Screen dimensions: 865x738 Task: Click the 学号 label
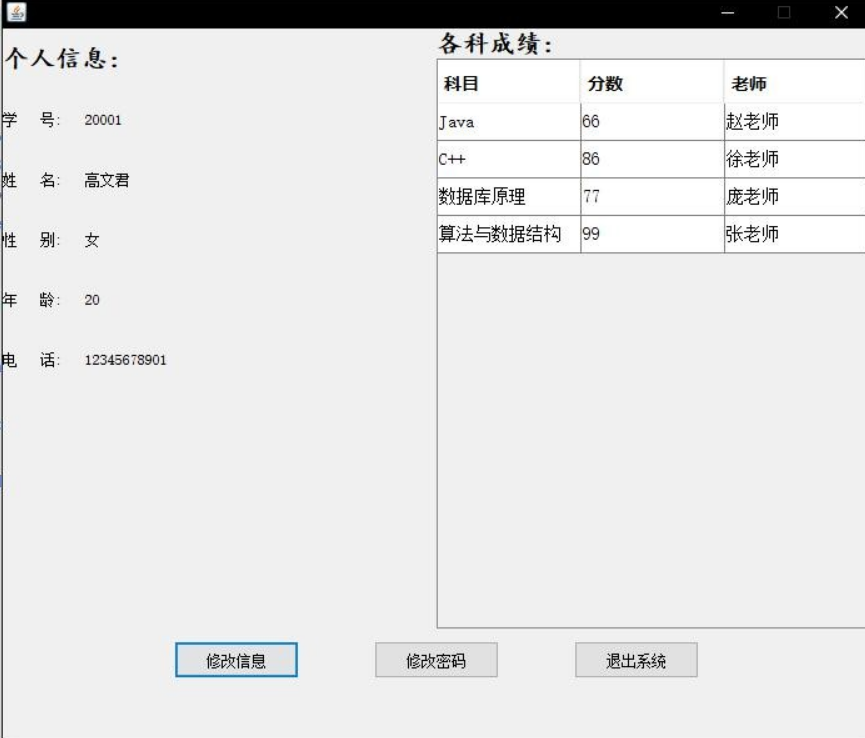click(31, 119)
